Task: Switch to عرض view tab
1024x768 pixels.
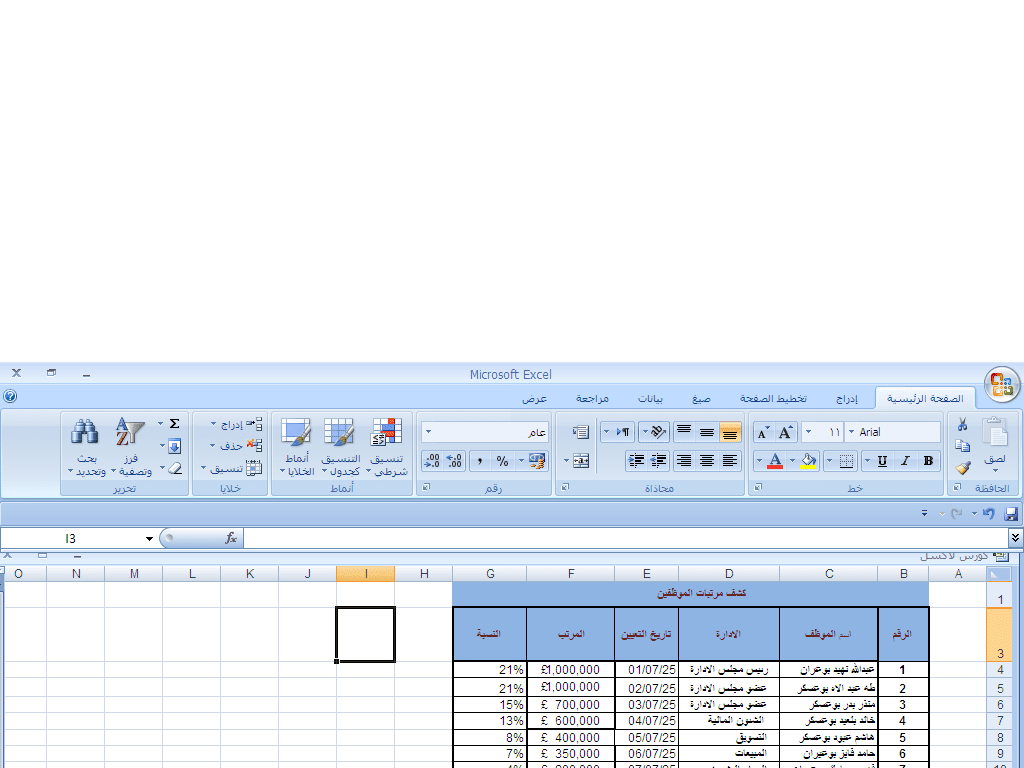Action: coord(534,398)
